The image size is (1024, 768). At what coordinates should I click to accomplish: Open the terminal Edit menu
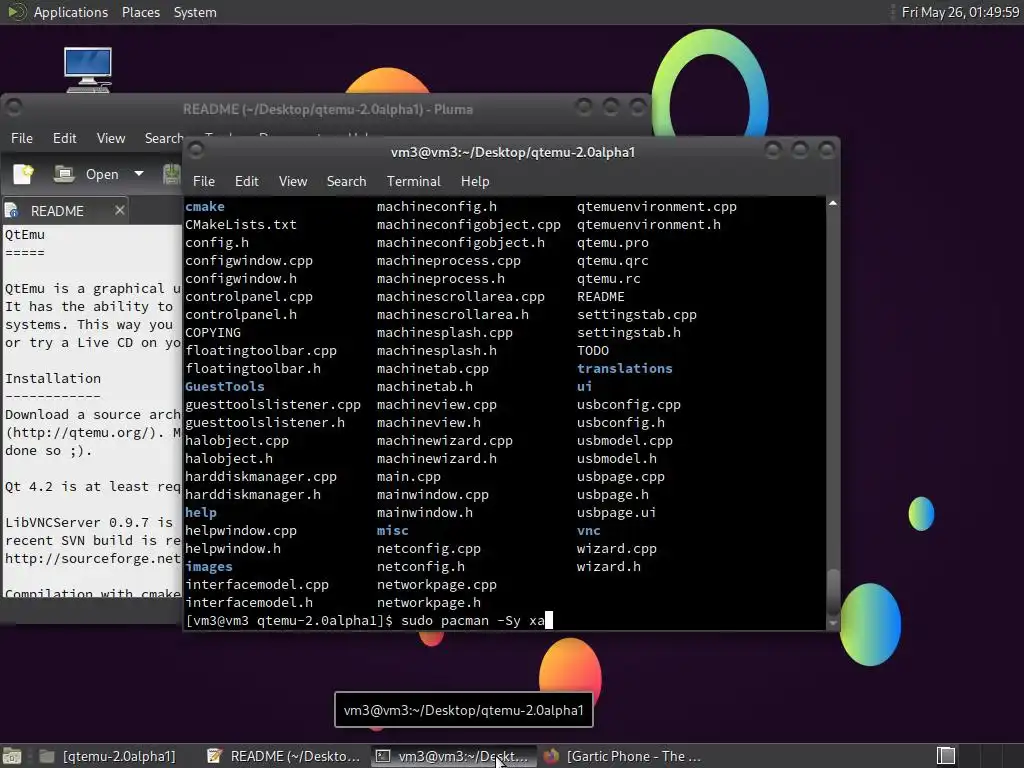pyautogui.click(x=247, y=182)
